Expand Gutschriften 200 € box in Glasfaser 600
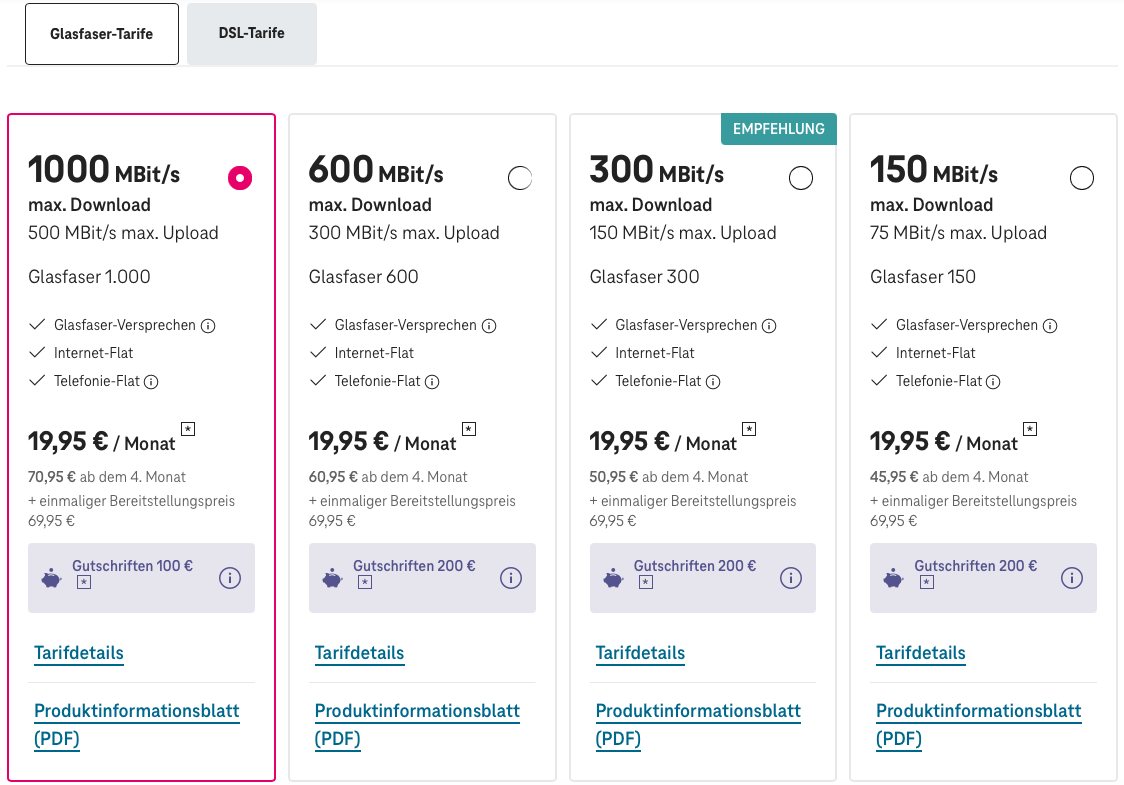 [414, 567]
